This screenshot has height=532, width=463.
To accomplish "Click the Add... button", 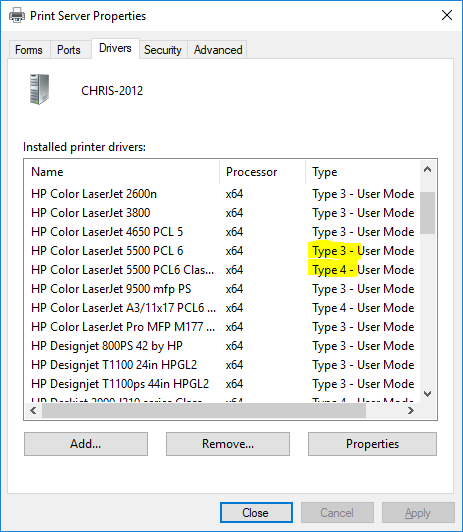I will 86,444.
